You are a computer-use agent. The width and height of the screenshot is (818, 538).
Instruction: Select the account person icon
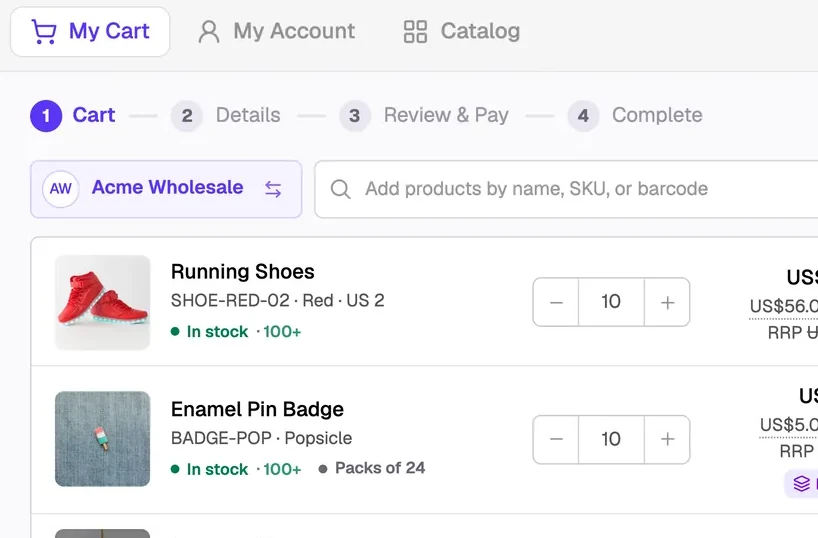209,31
